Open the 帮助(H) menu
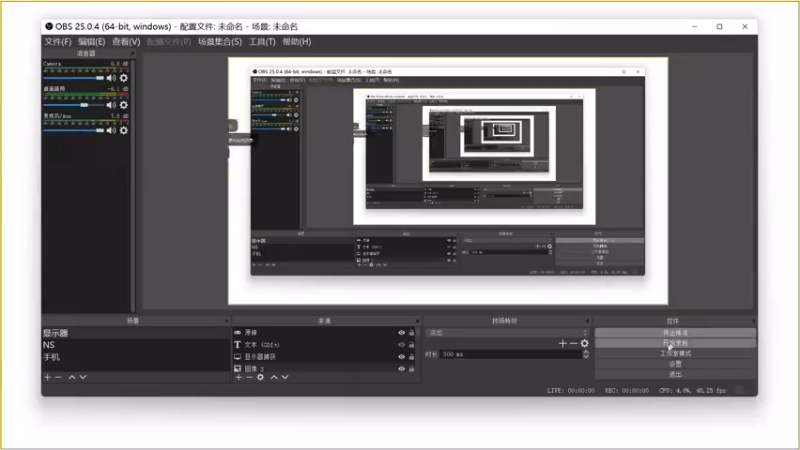This screenshot has width=800, height=450. point(296,42)
